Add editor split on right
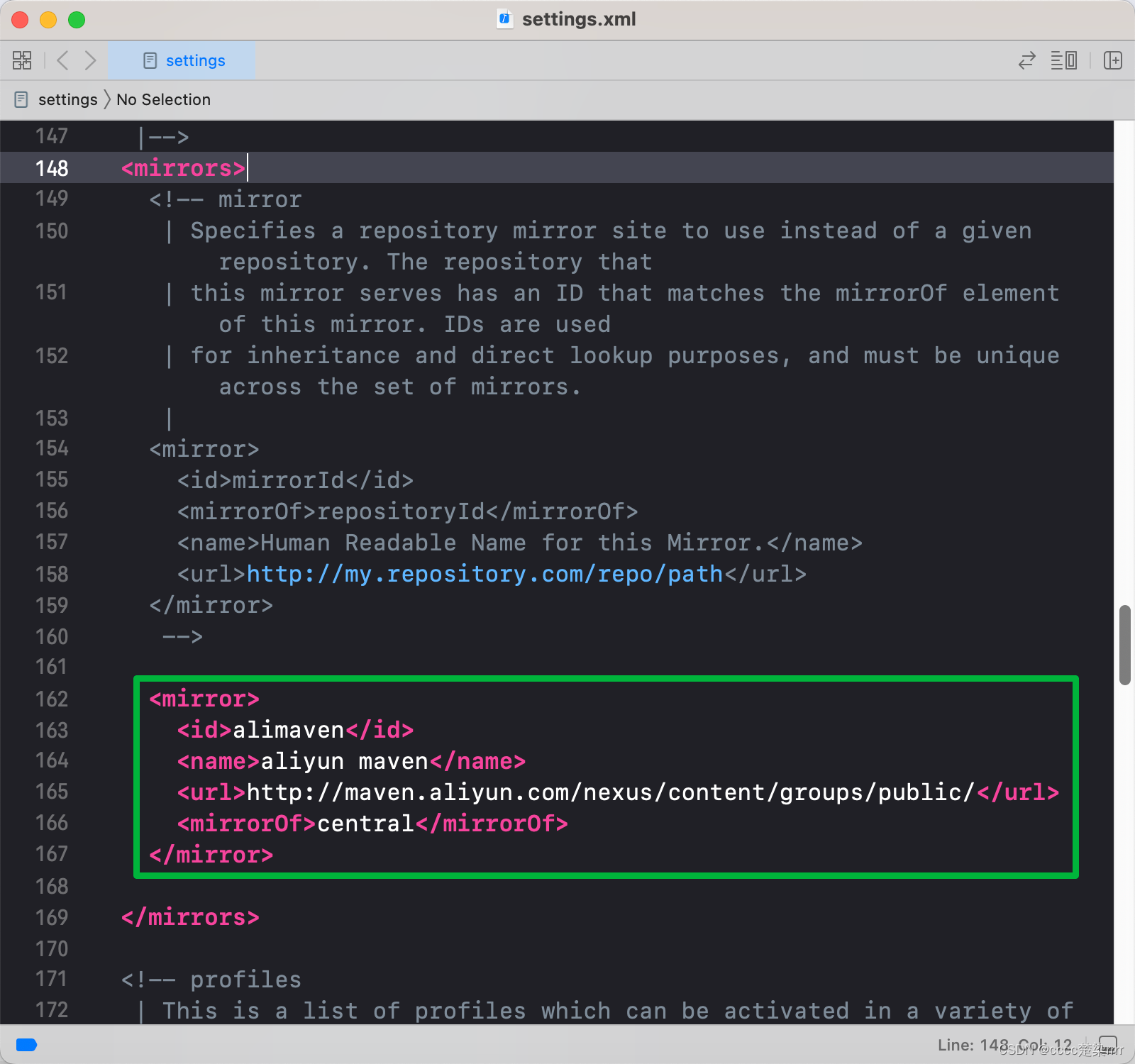This screenshot has width=1135, height=1064. coord(1113,60)
